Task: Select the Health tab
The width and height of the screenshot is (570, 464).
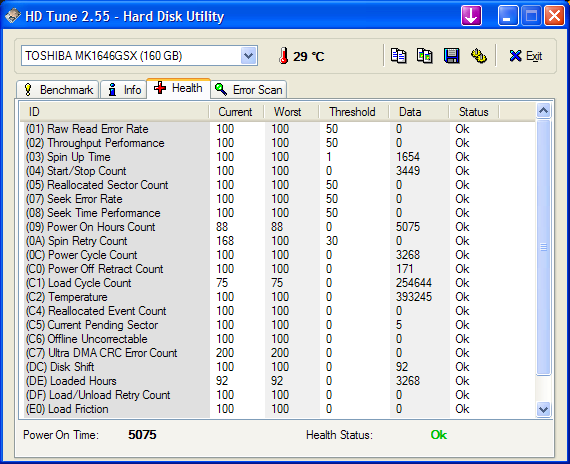Action: point(178,88)
